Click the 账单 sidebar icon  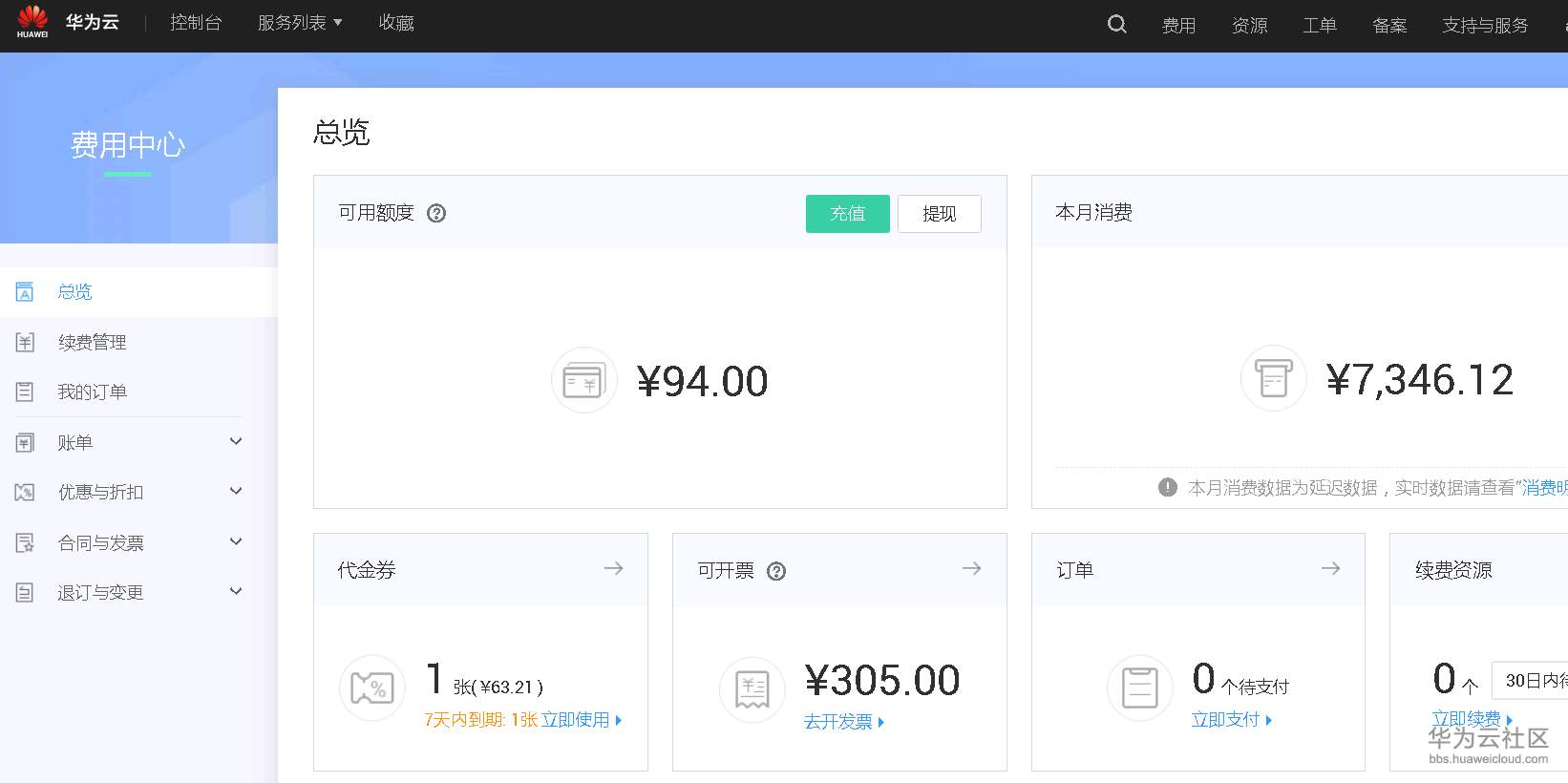point(25,442)
